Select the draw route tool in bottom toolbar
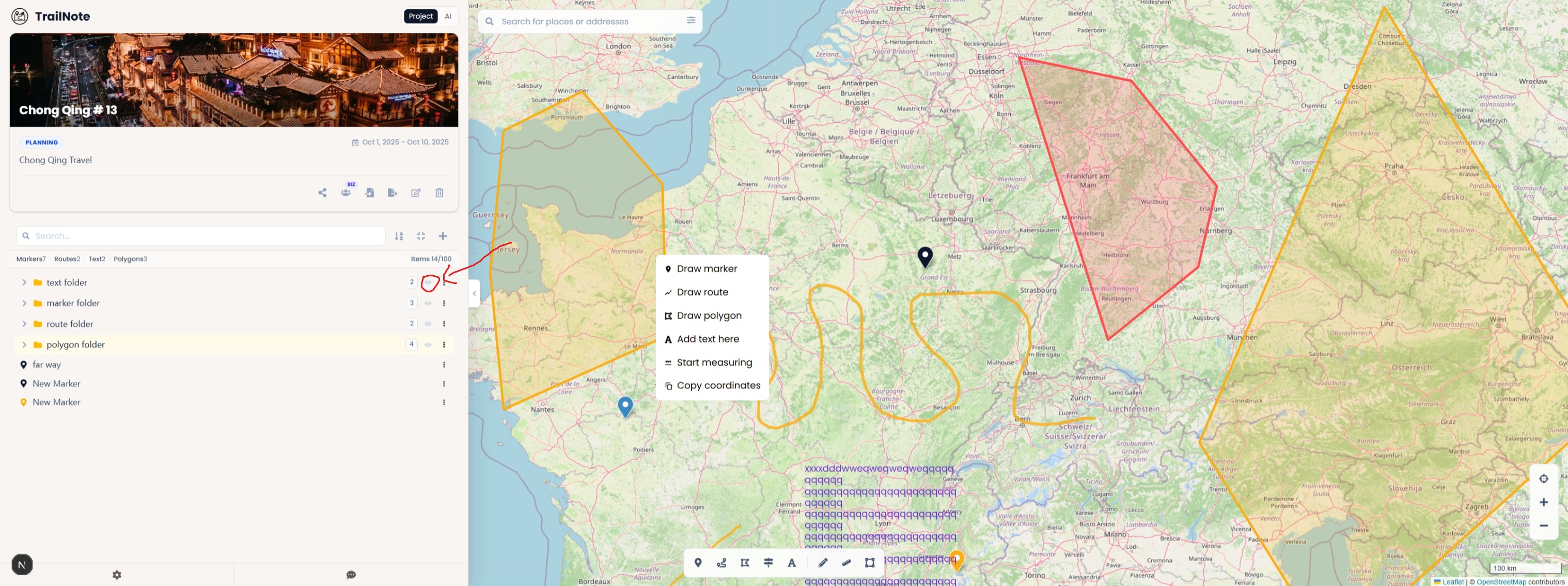The width and height of the screenshot is (1568, 586). coord(722,563)
